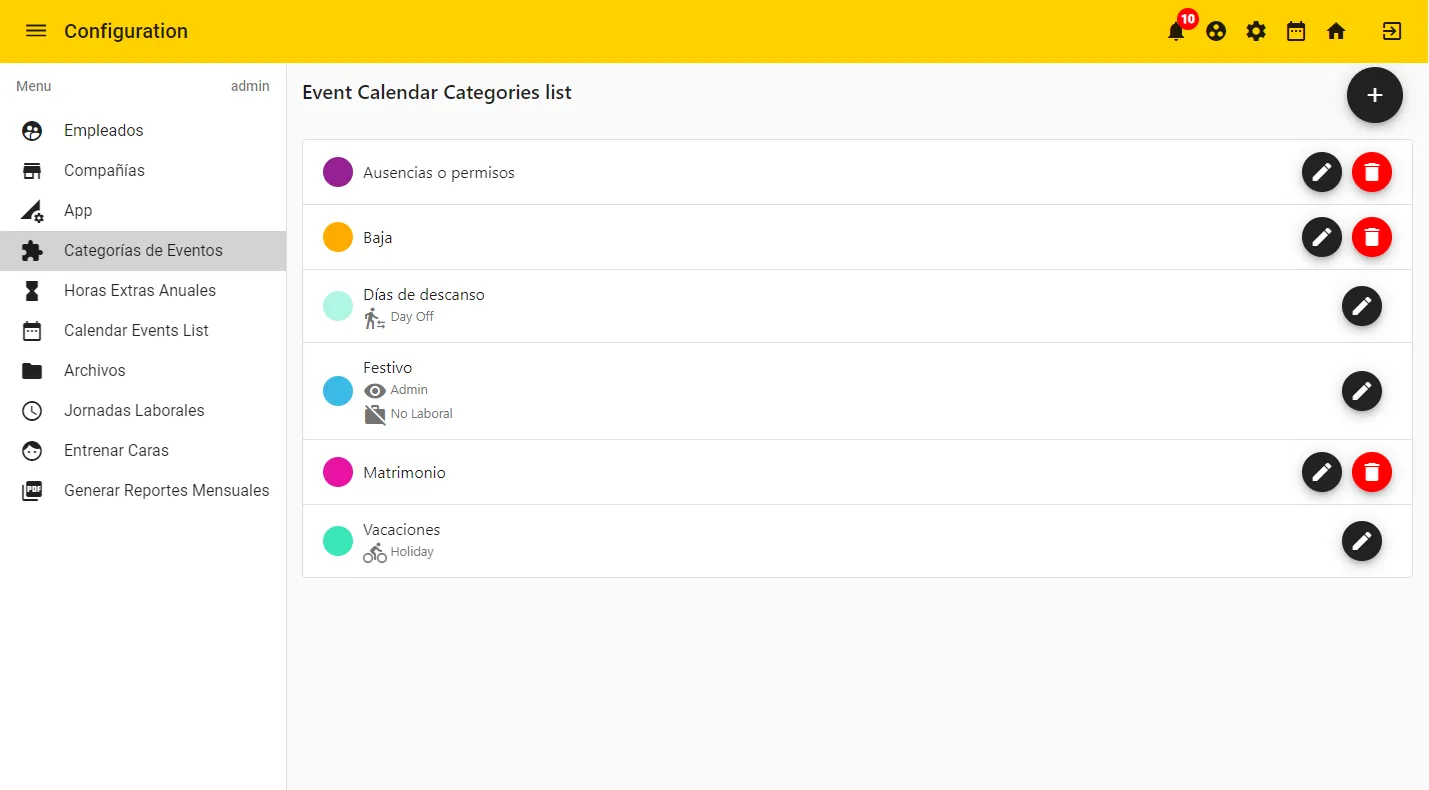This screenshot has width=1429, height=790.
Task: Open the settings gear in the top bar
Action: point(1256,31)
